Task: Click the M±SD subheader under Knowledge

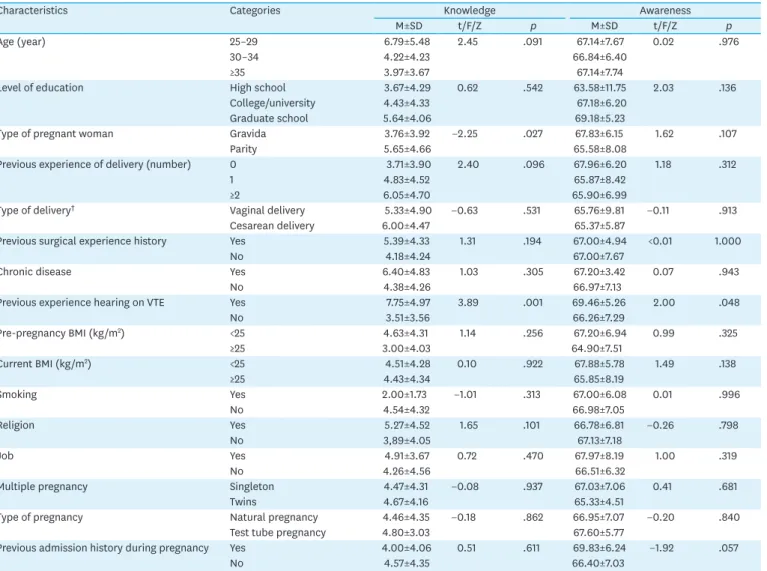Action: click(409, 26)
